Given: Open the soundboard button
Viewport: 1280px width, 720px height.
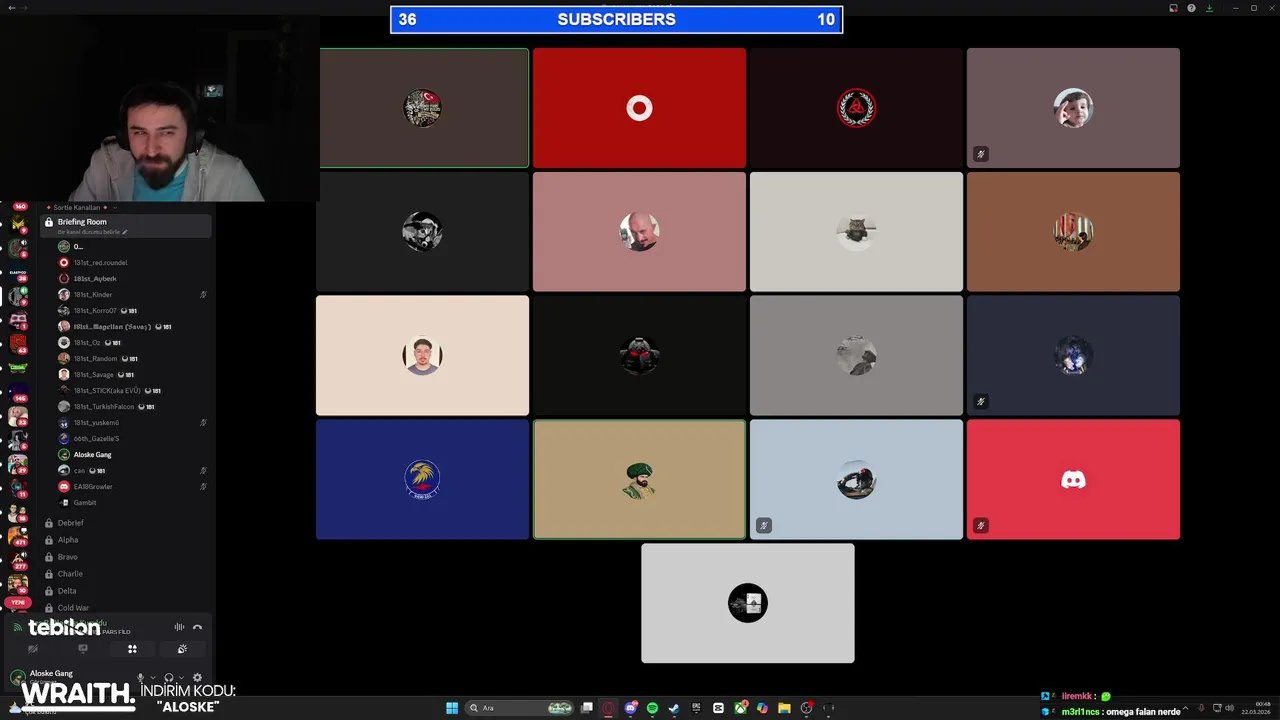Looking at the screenshot, I should coord(182,649).
